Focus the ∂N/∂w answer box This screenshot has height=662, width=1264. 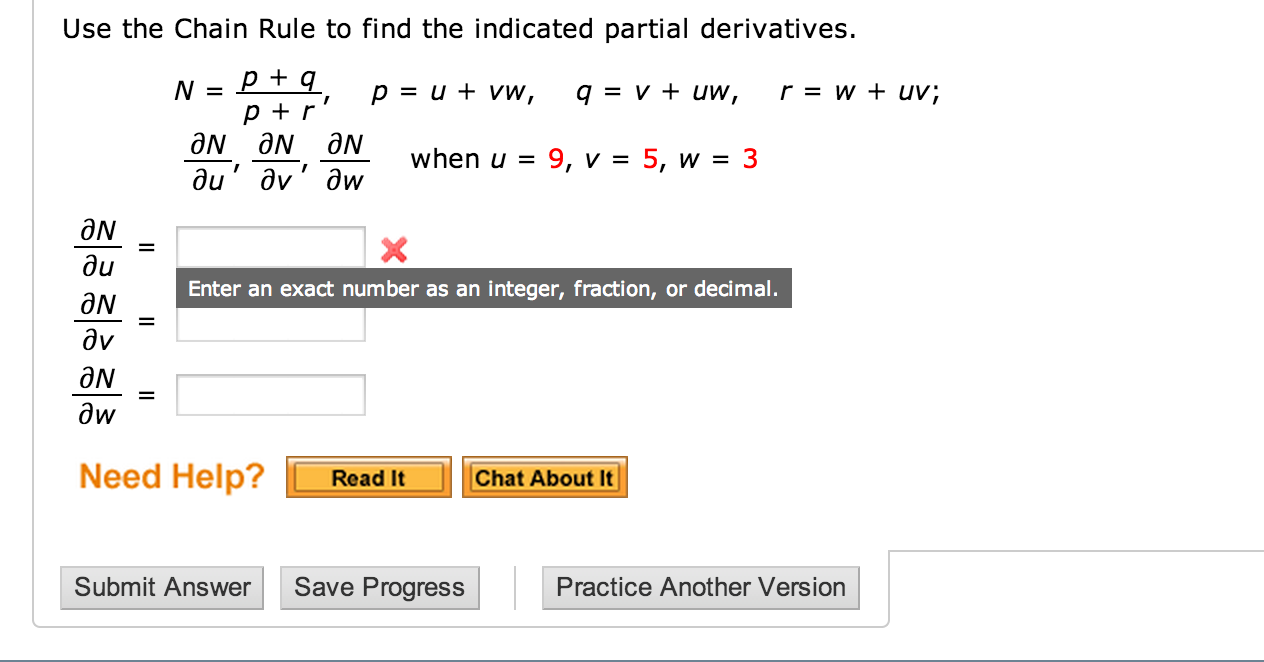pyautogui.click(x=270, y=393)
